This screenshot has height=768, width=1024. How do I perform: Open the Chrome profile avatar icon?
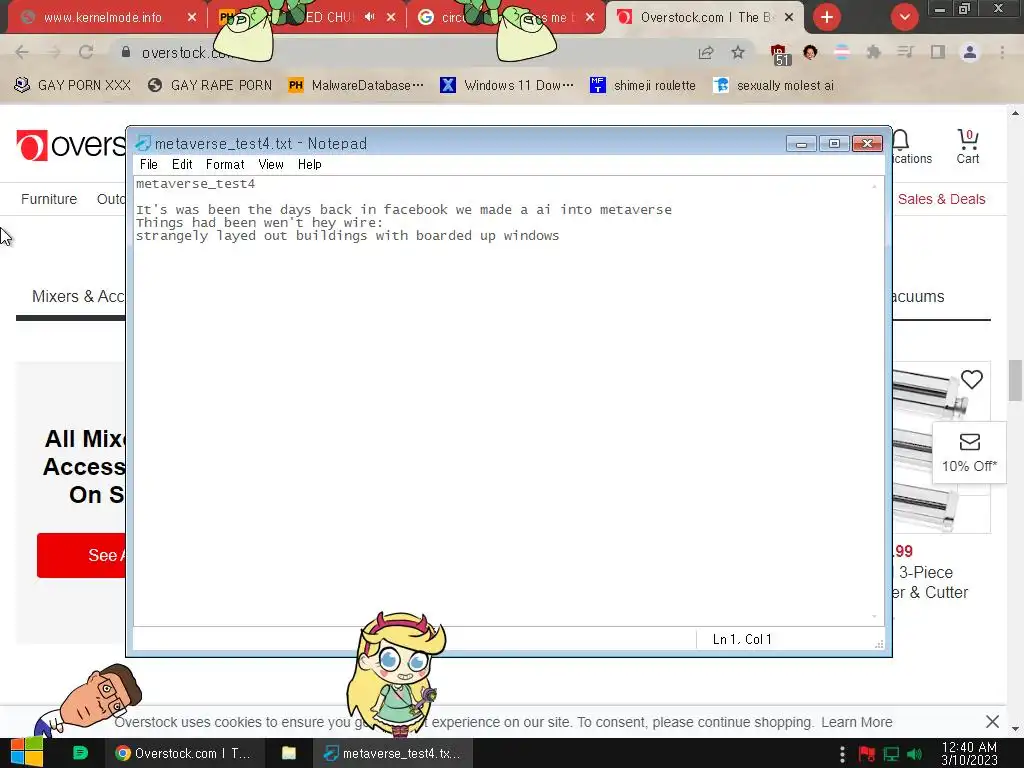[x=970, y=52]
